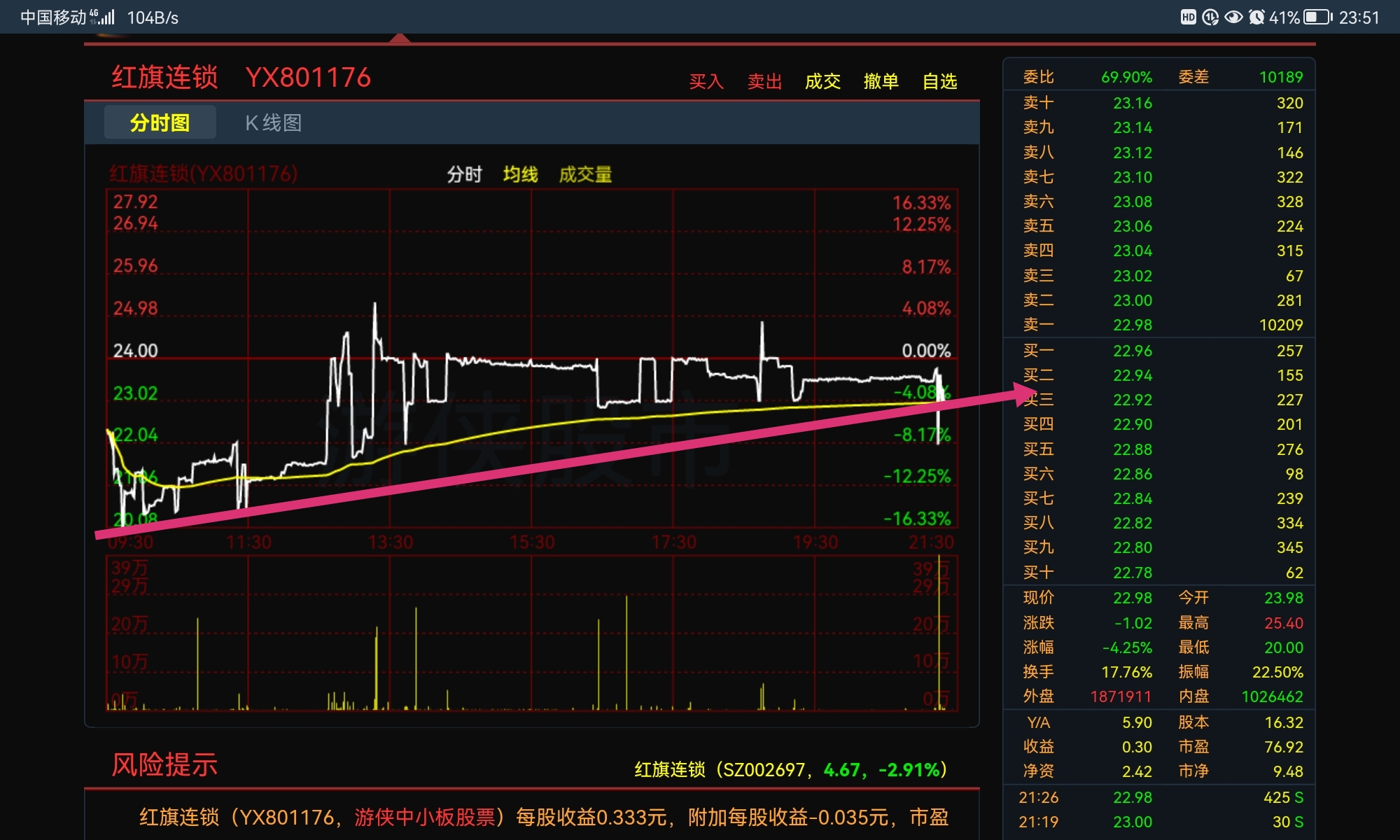
Task: Select 卖一 price 22.98 row
Action: (x=1159, y=325)
